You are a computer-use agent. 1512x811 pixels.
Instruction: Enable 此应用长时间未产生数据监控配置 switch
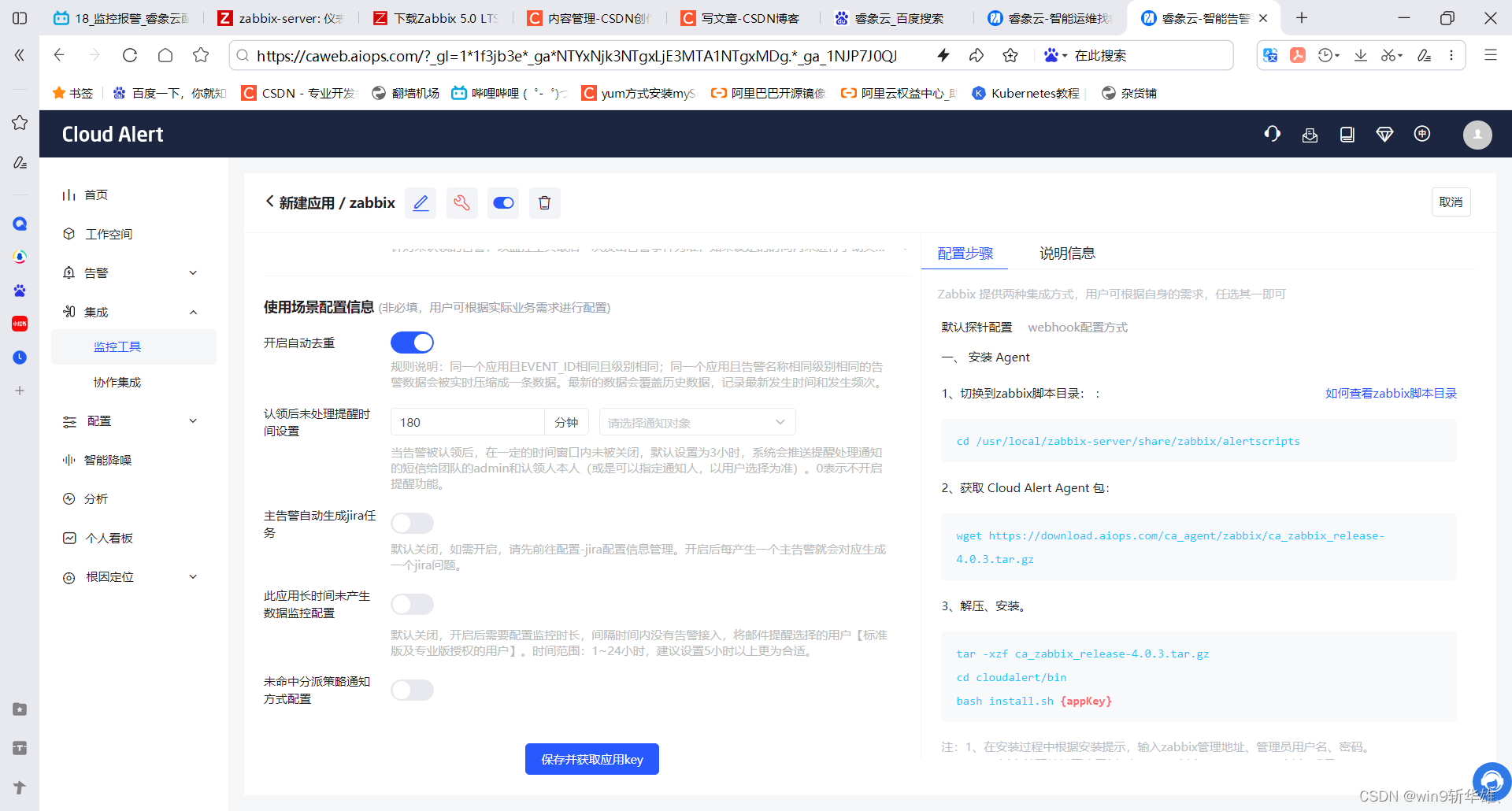click(x=412, y=604)
